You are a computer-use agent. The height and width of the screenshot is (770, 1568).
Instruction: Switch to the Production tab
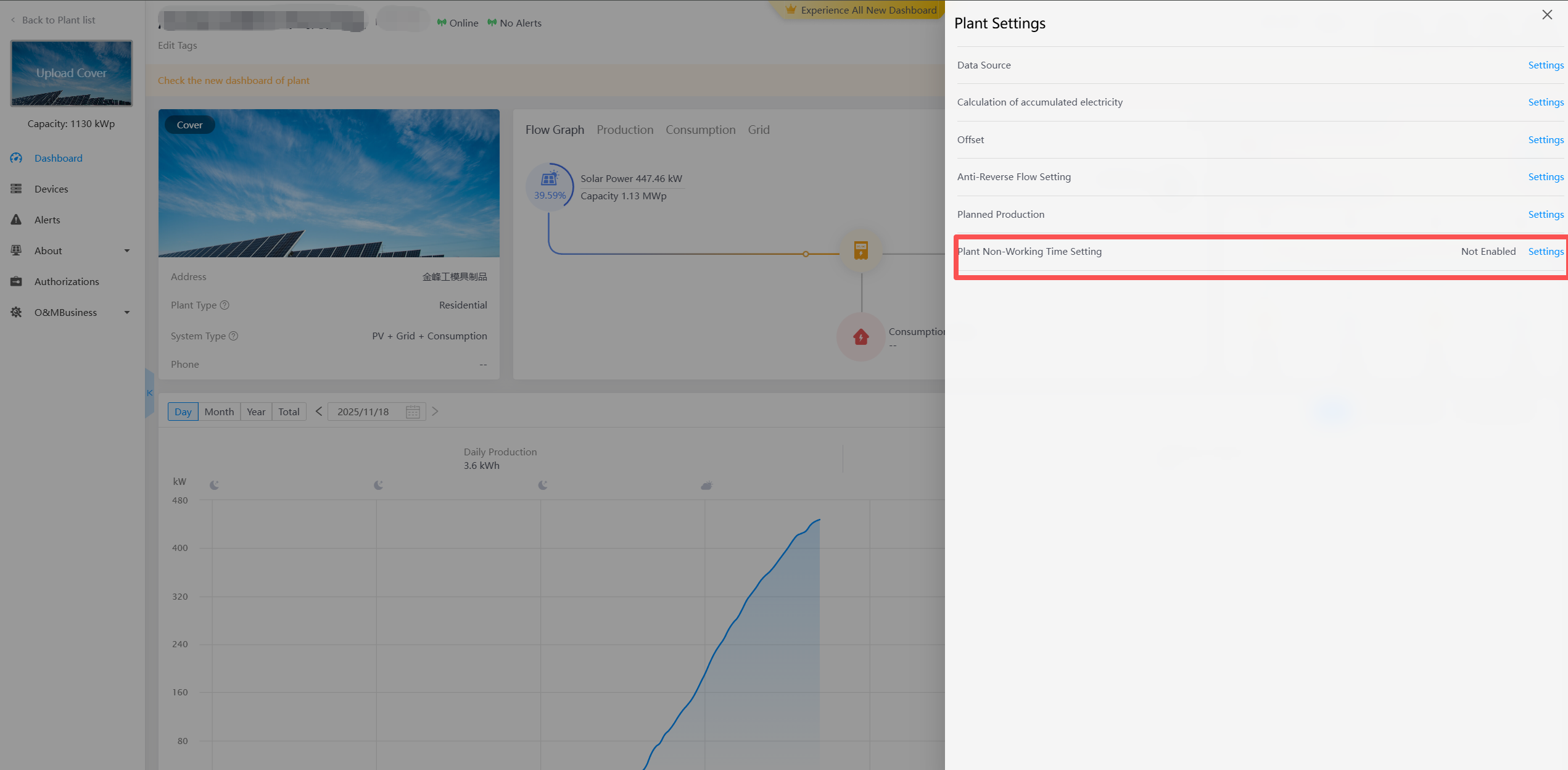point(624,130)
